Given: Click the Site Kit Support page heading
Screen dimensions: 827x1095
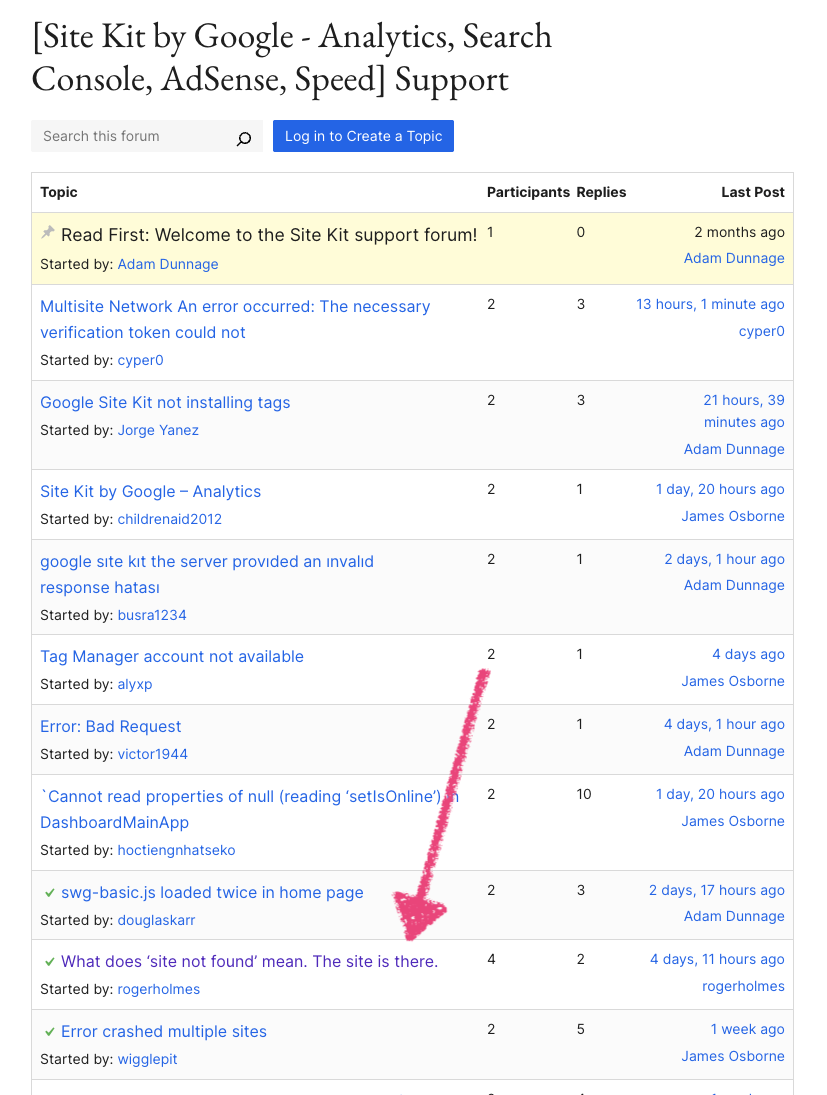Looking at the screenshot, I should 292,57.
